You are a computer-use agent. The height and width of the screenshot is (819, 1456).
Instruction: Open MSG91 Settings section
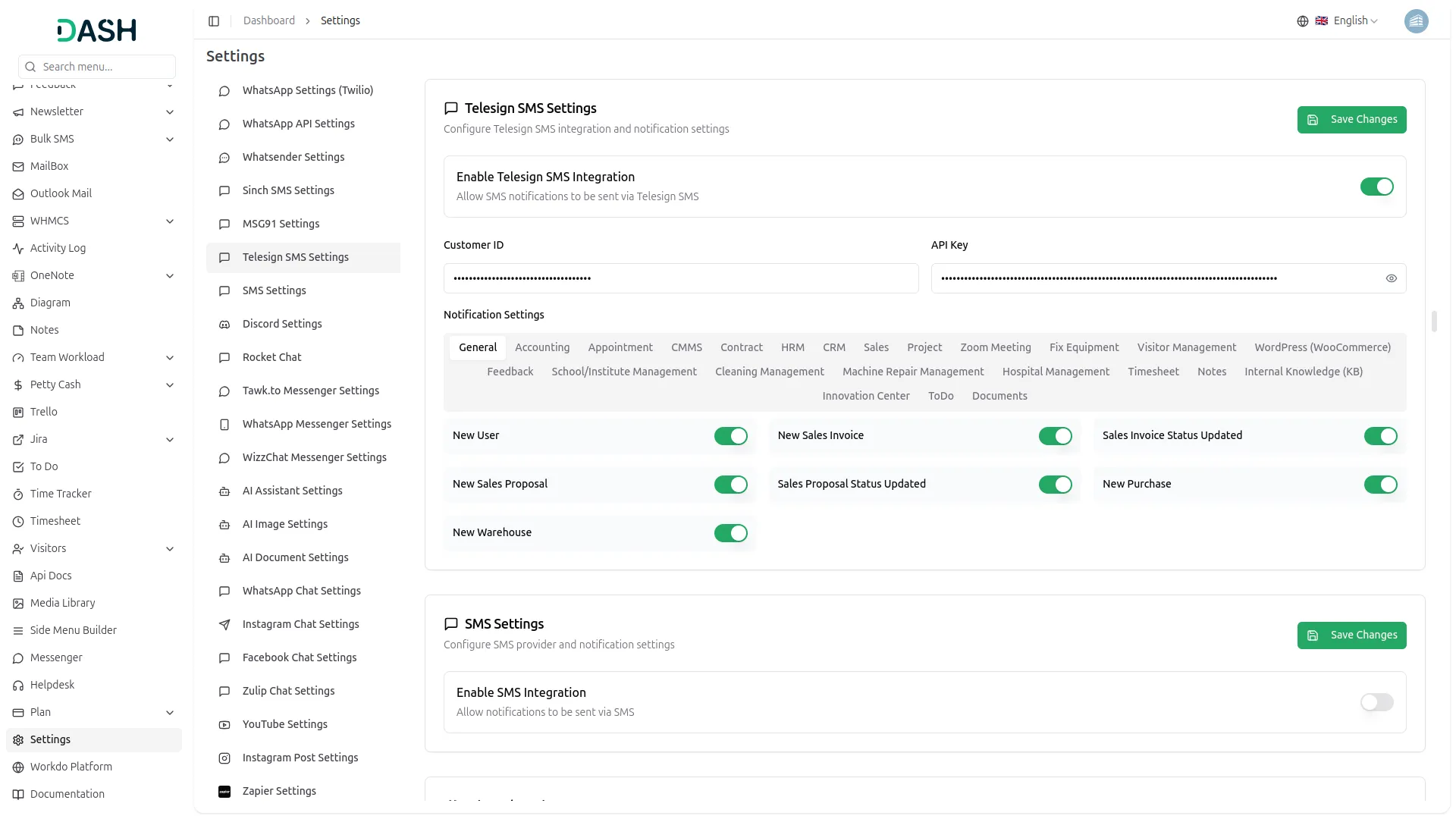pyautogui.click(x=303, y=224)
